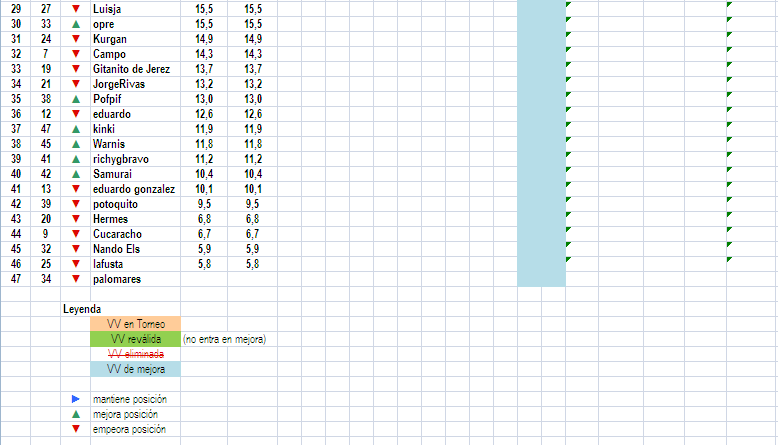
Task: Select the Cucaracho name cell
Action: tap(135, 234)
